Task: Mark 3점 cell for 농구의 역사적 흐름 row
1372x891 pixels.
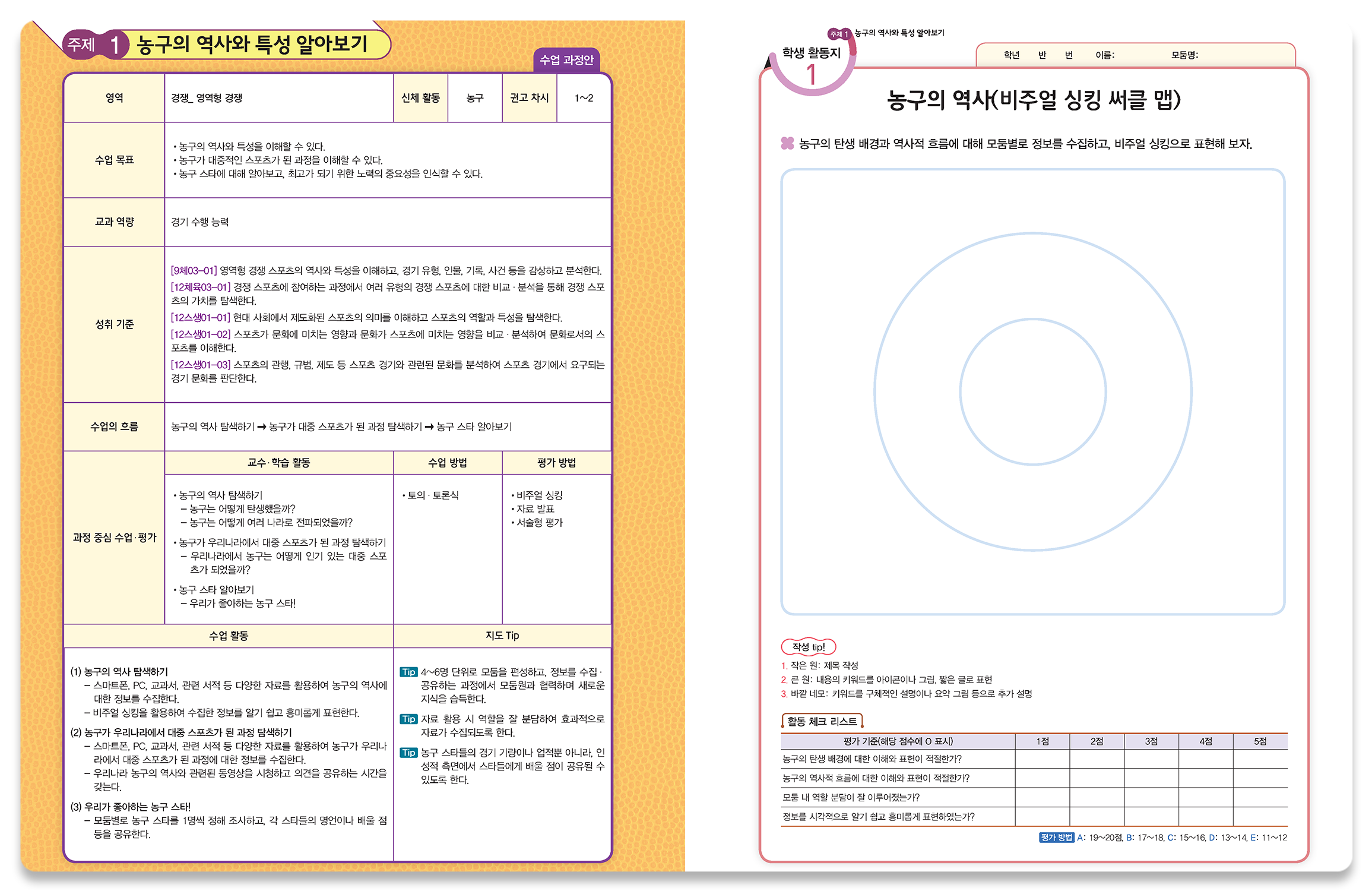Action: pos(1151,778)
